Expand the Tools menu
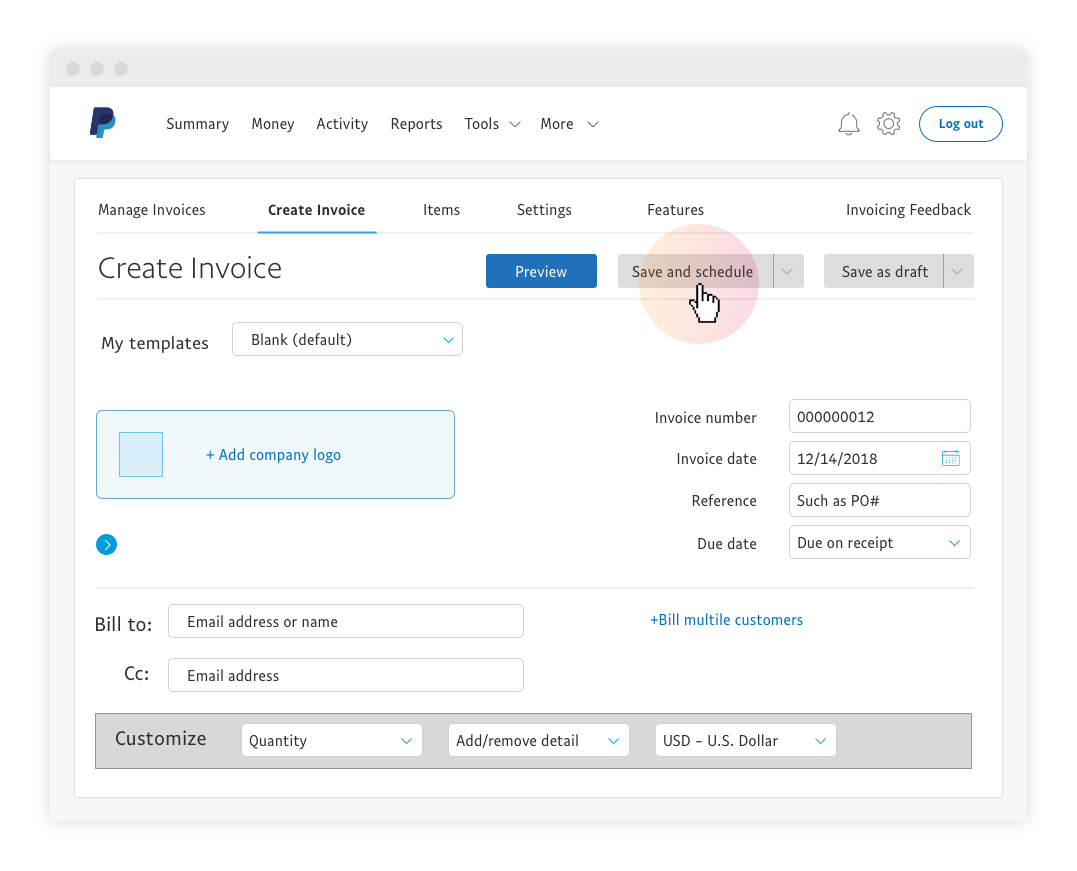 click(492, 124)
